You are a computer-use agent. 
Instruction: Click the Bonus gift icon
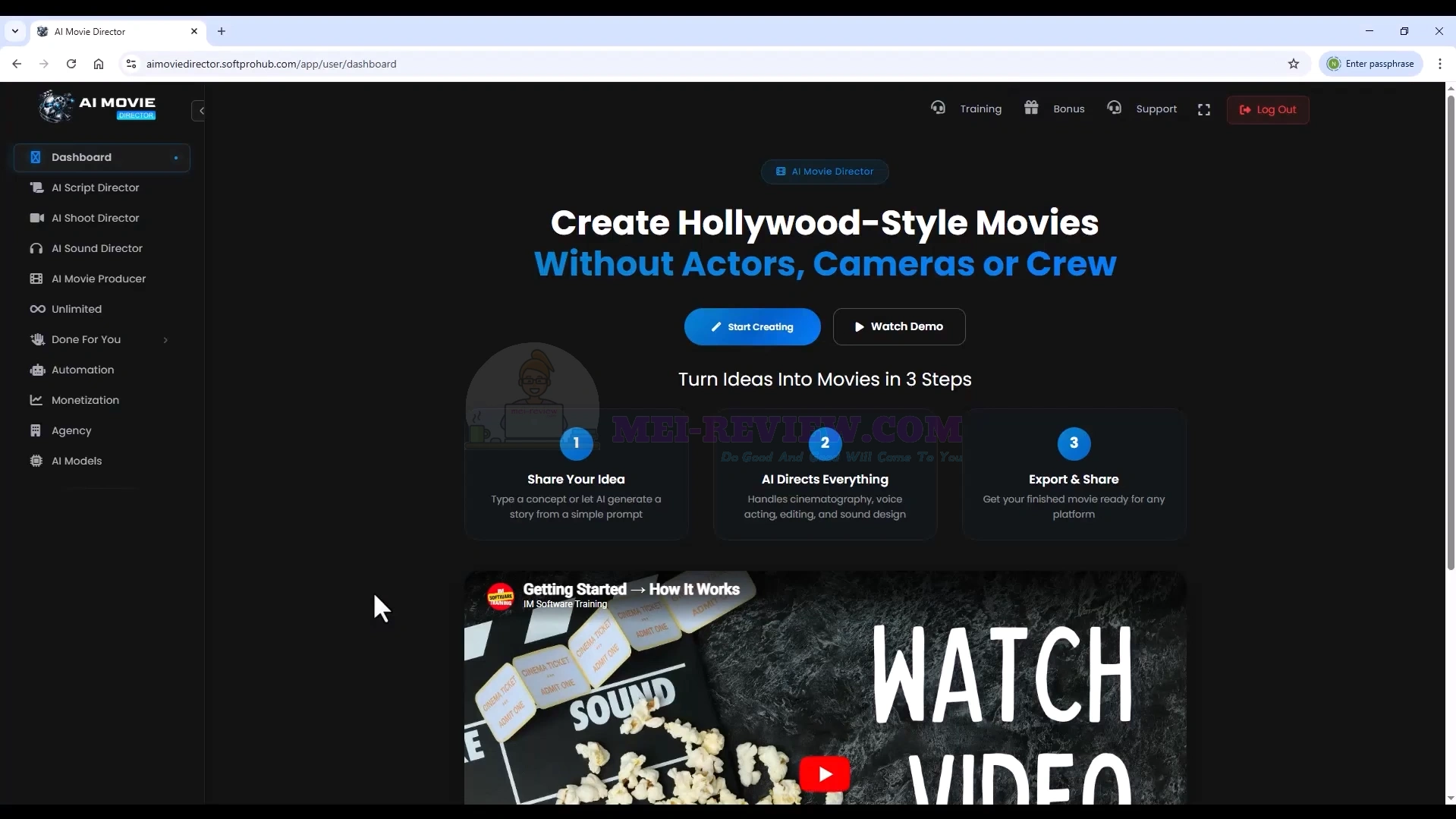pos(1030,108)
